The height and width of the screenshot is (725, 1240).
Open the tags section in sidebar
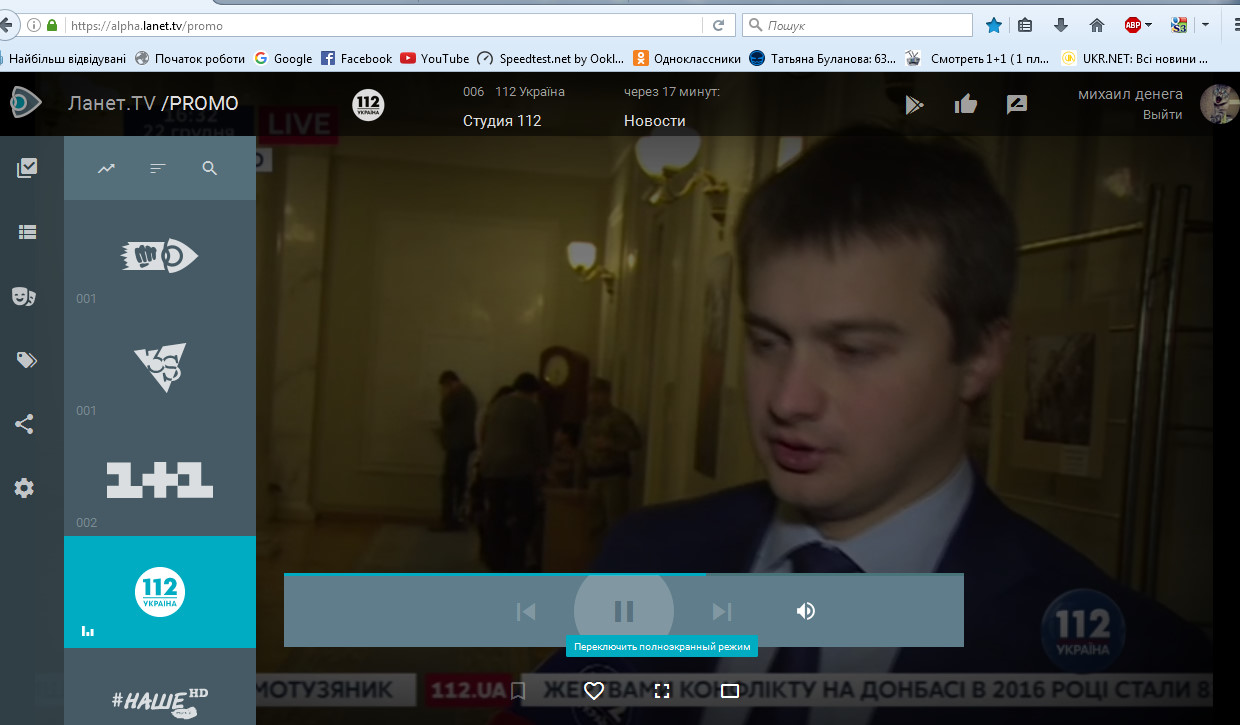click(x=27, y=360)
